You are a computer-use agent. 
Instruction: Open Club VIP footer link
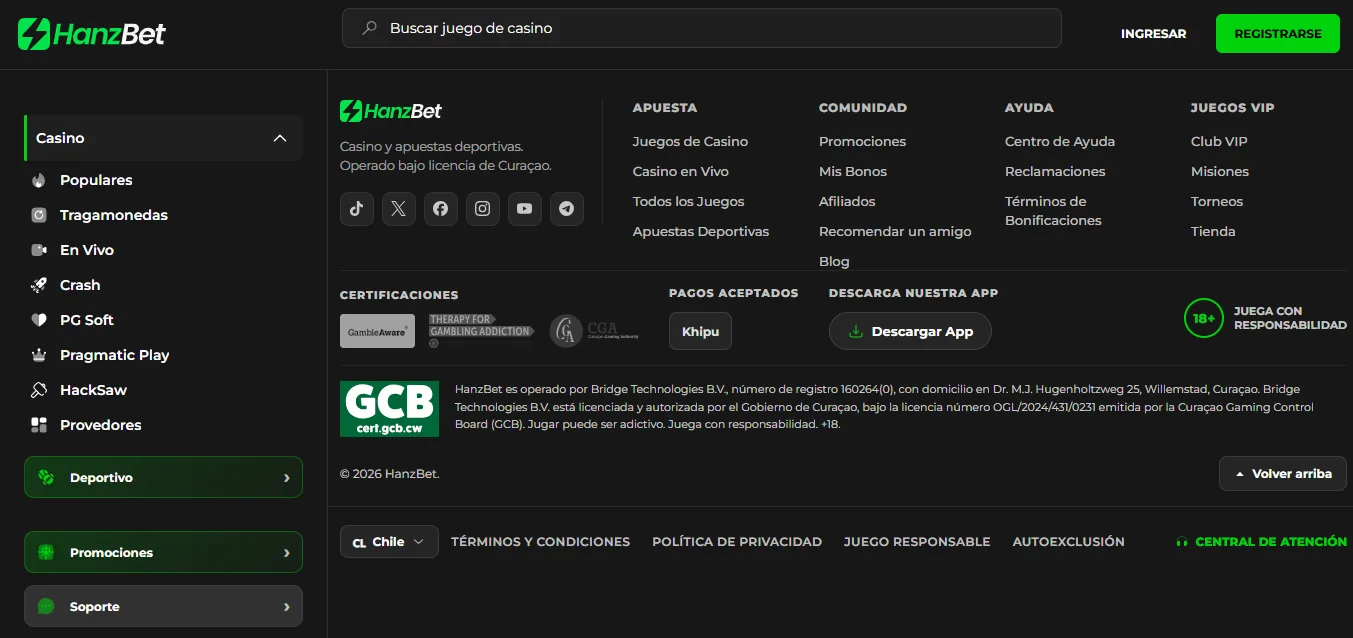(1219, 142)
